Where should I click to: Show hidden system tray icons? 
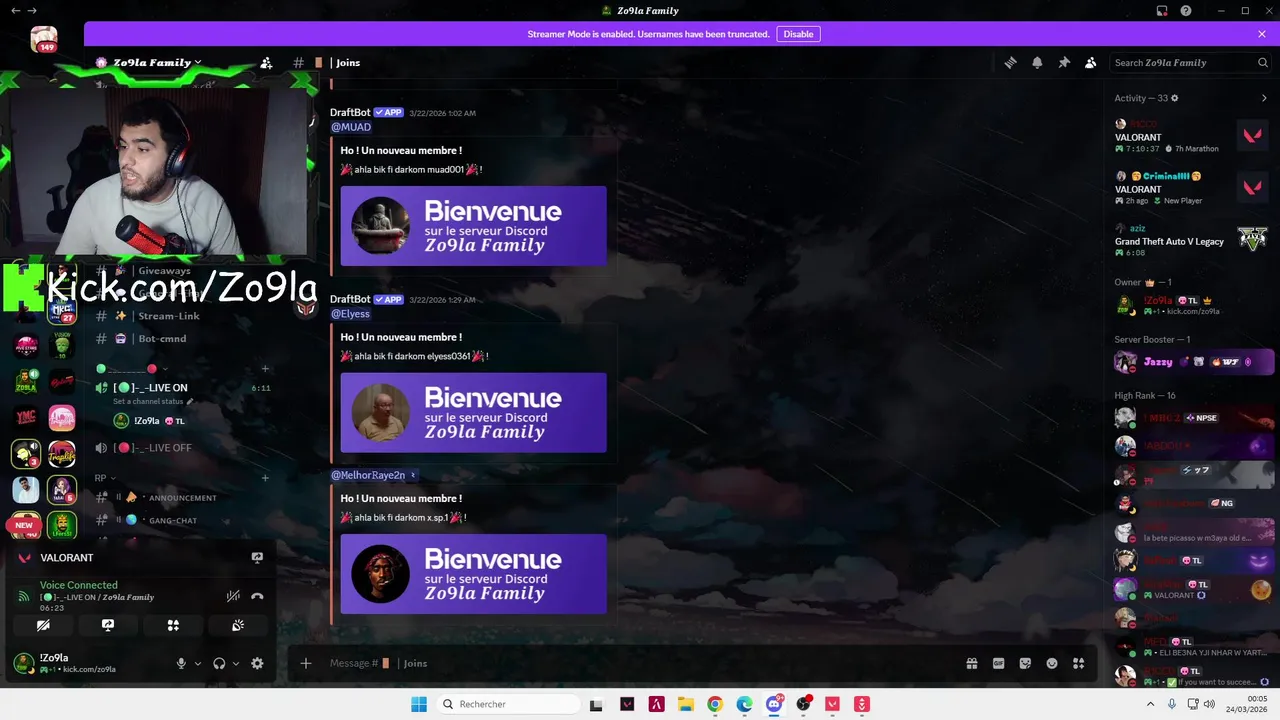coord(1150,704)
